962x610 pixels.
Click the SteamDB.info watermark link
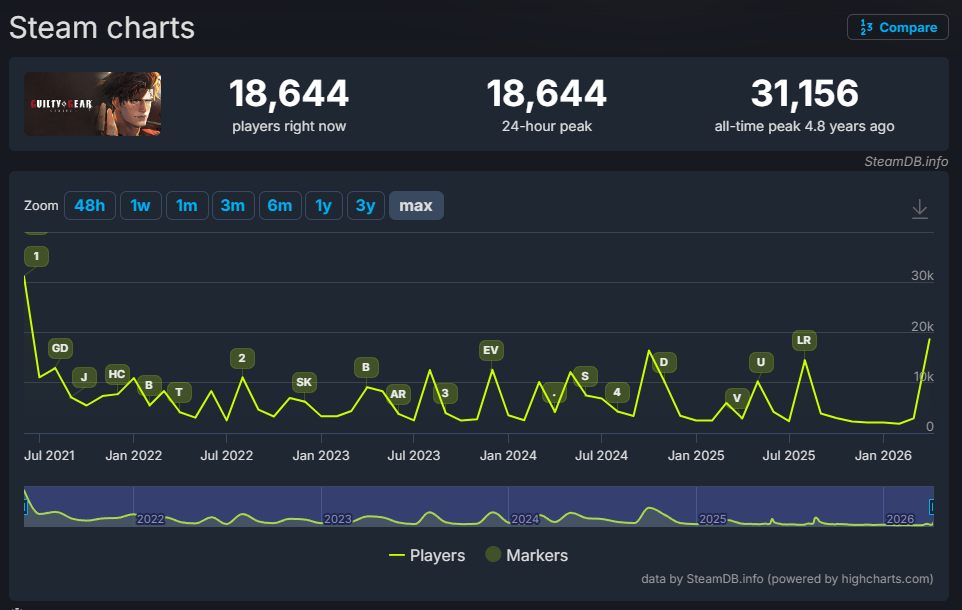906,161
